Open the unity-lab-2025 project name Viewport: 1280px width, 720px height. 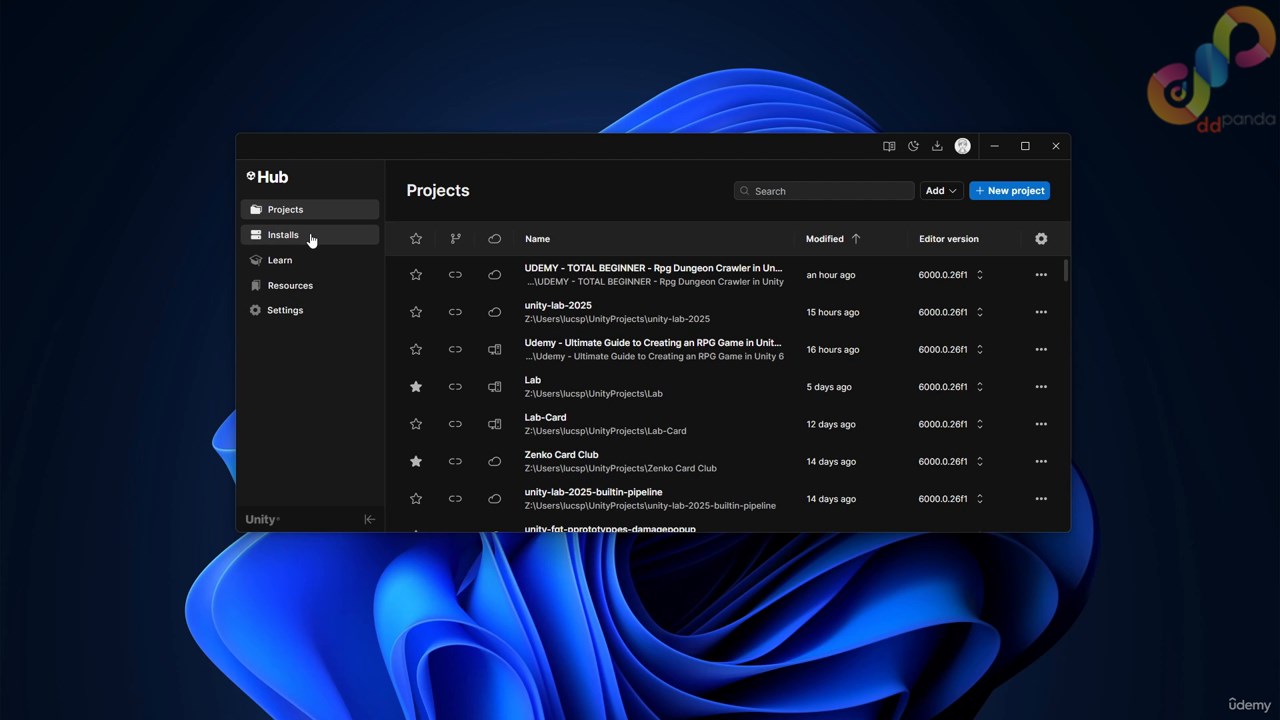[558, 305]
